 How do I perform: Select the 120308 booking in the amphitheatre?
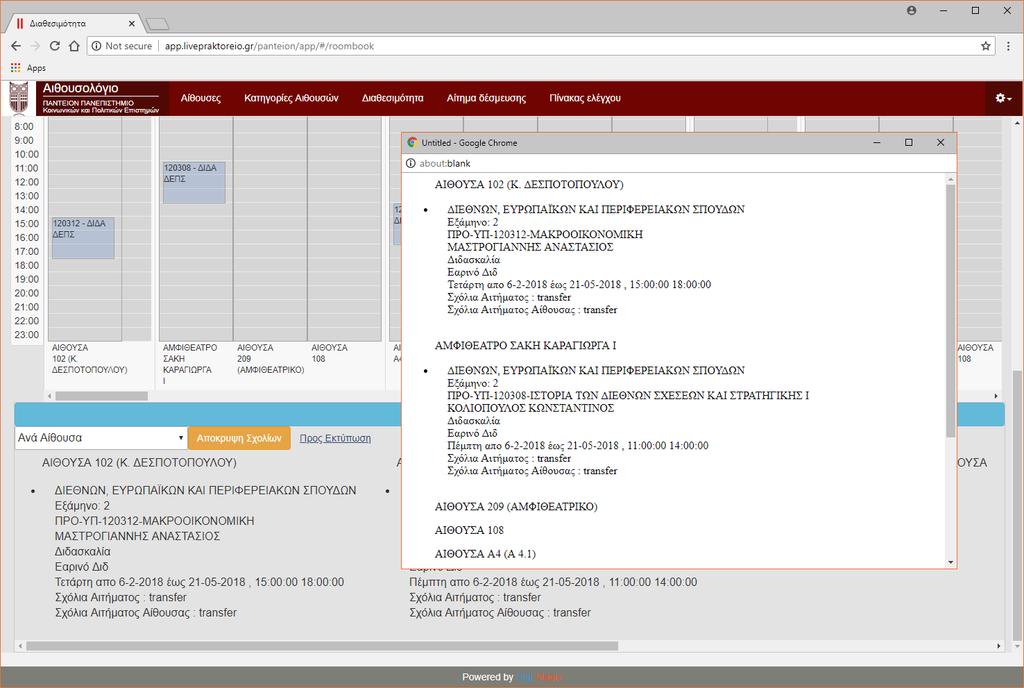click(194, 182)
